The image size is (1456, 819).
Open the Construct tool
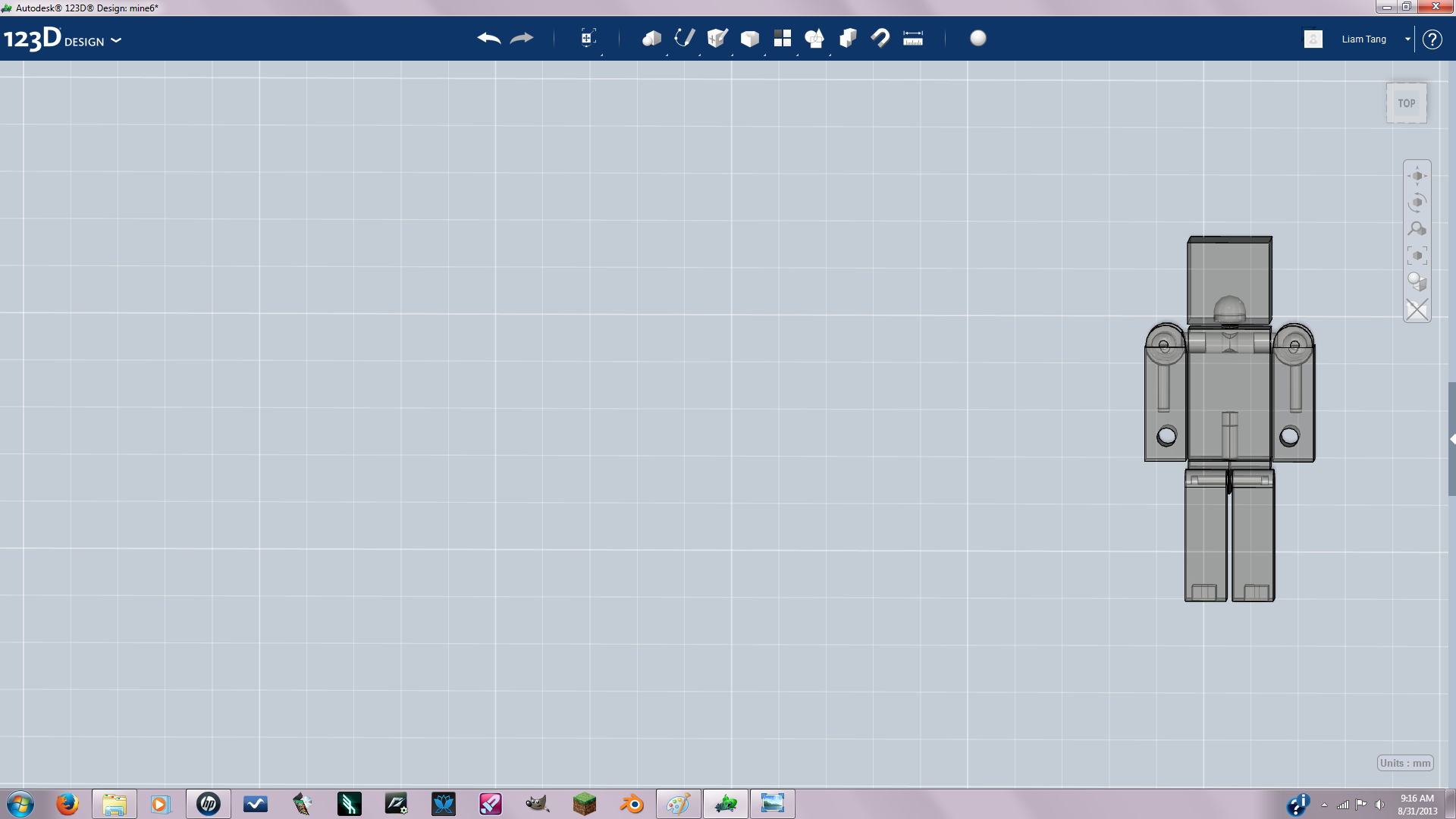pyautogui.click(x=717, y=38)
